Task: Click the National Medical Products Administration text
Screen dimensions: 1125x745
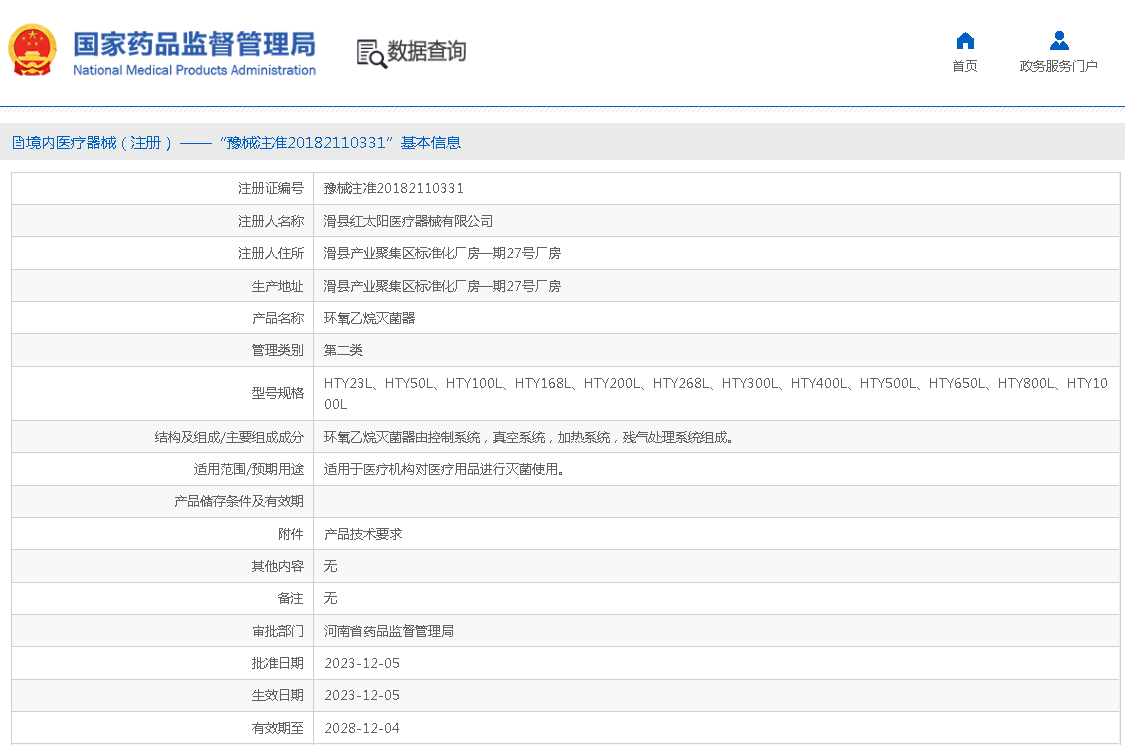Action: tap(194, 70)
